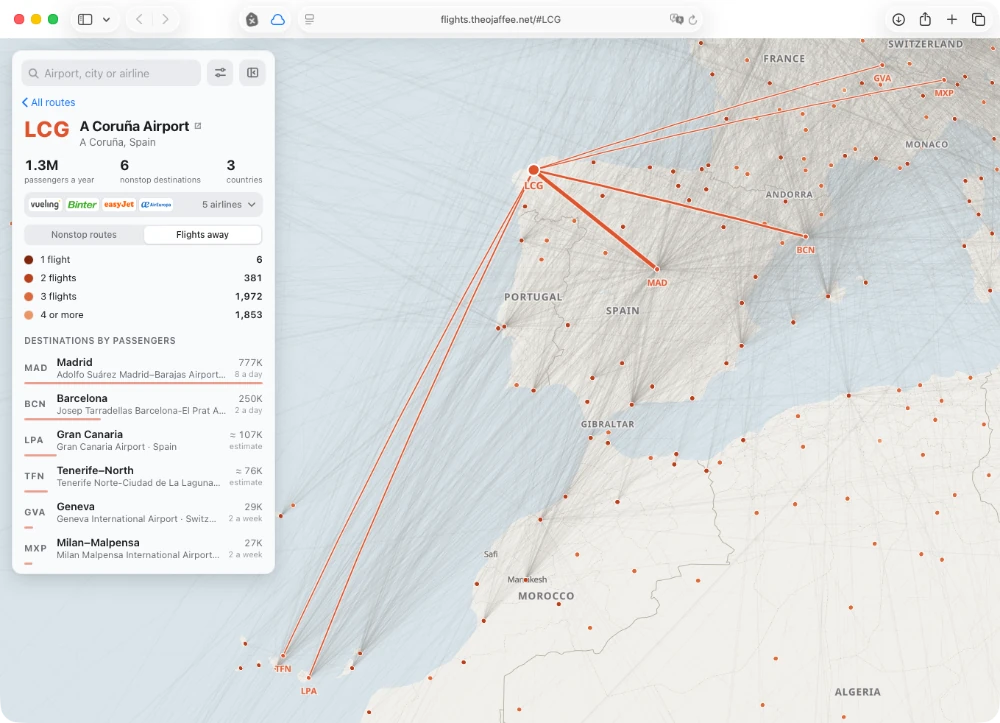
Task: Click the 381 count for 2 flights
Action: [x=253, y=278]
